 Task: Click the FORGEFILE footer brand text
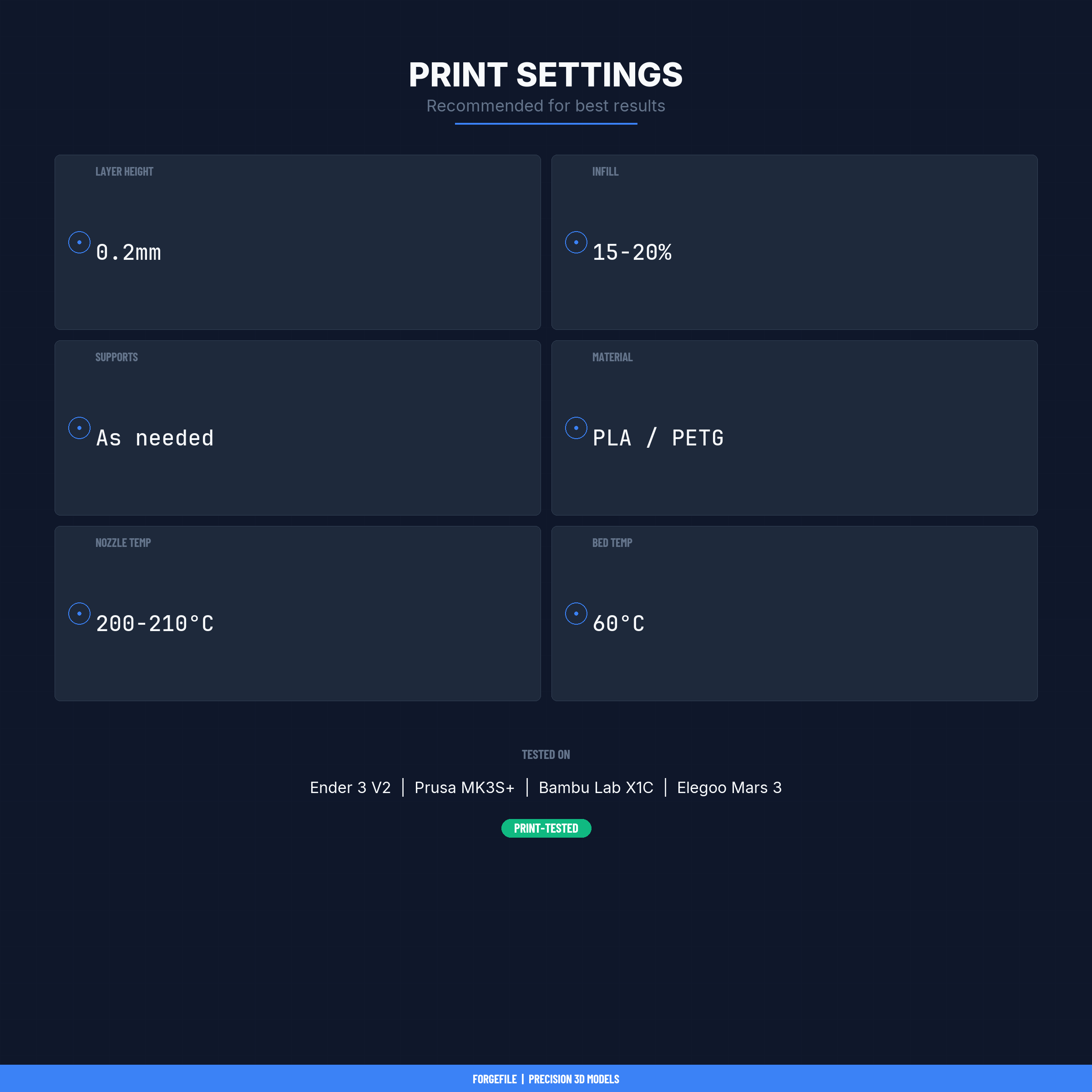coord(495,1079)
